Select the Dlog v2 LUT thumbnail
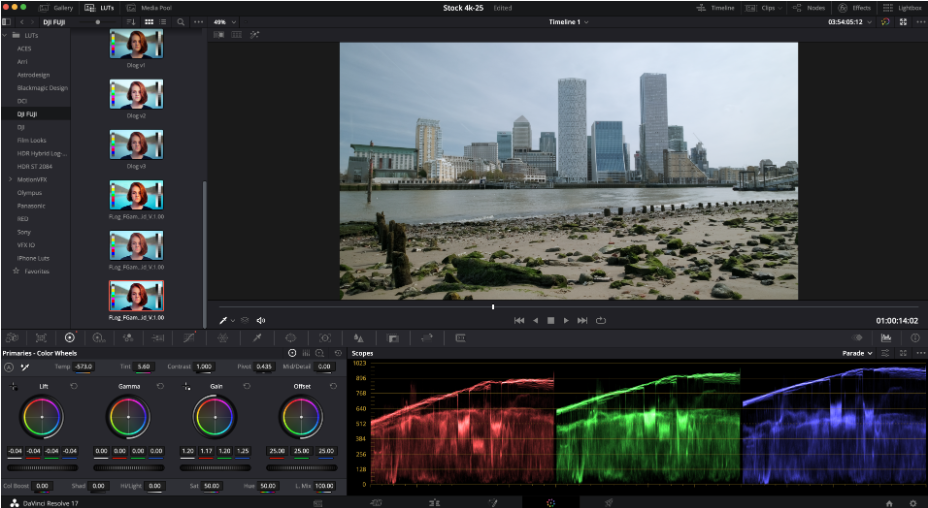928x508 pixels. coord(136,95)
